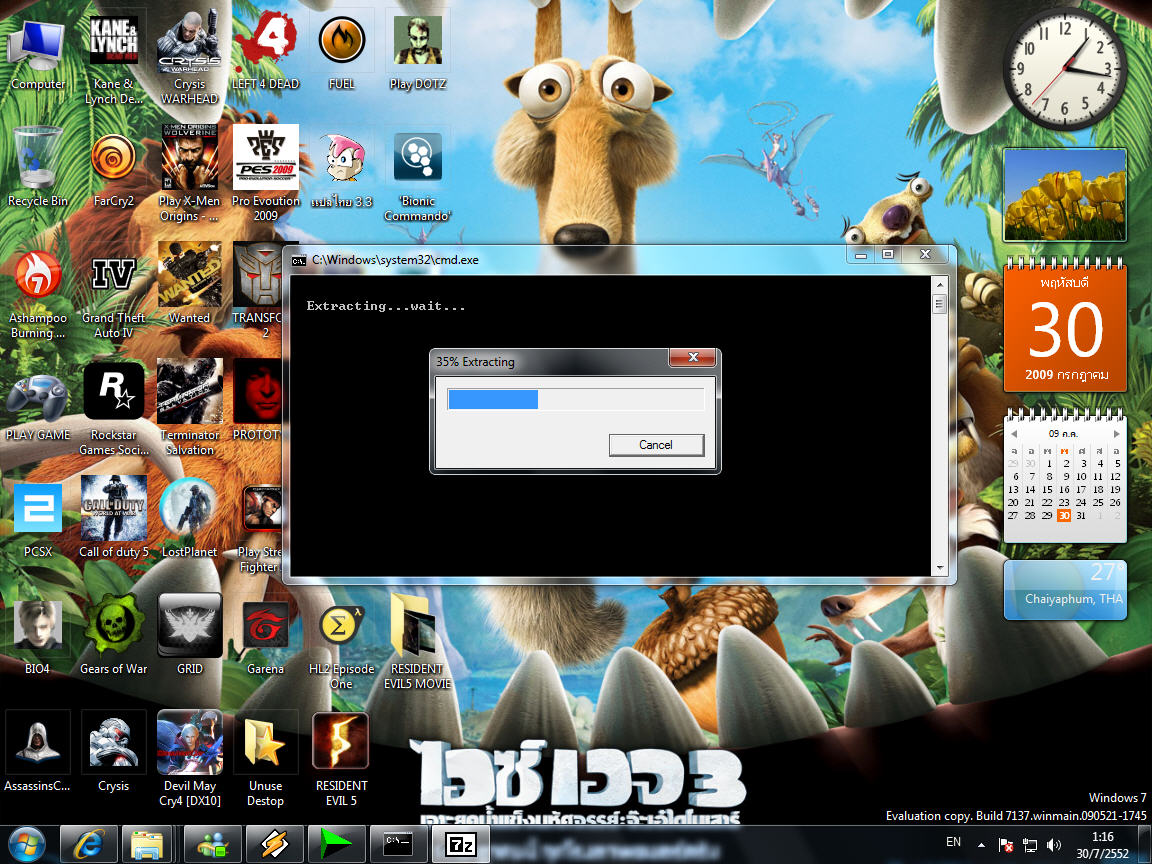The image size is (1152, 864).
Task: Select Call of duty 5 icon
Action: (113, 517)
